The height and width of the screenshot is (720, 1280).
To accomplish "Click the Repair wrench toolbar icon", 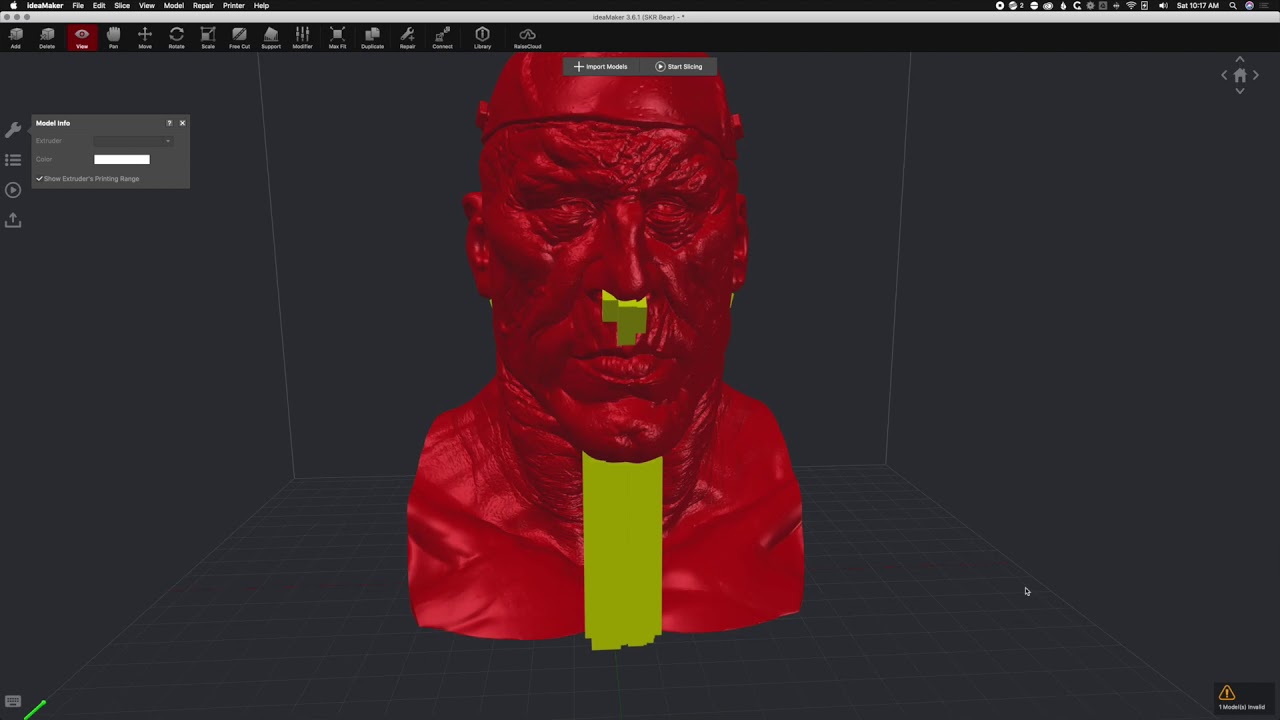I will click(407, 38).
